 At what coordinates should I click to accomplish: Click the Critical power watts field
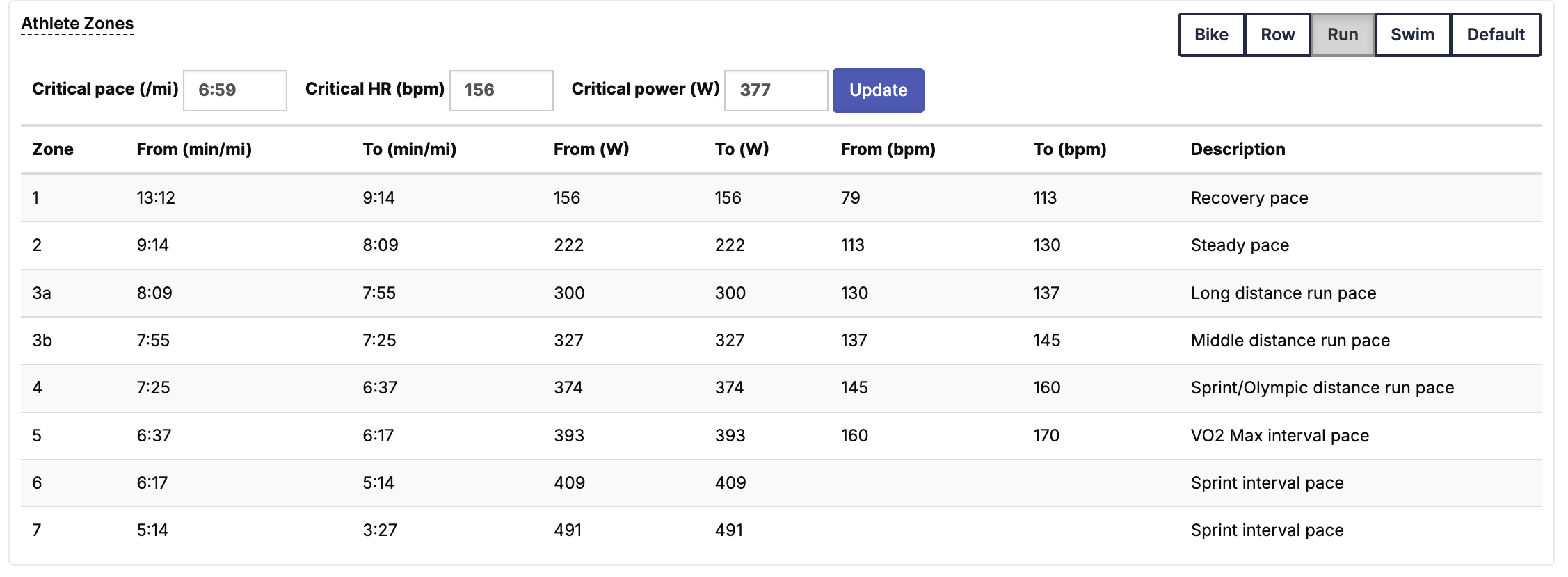[776, 90]
